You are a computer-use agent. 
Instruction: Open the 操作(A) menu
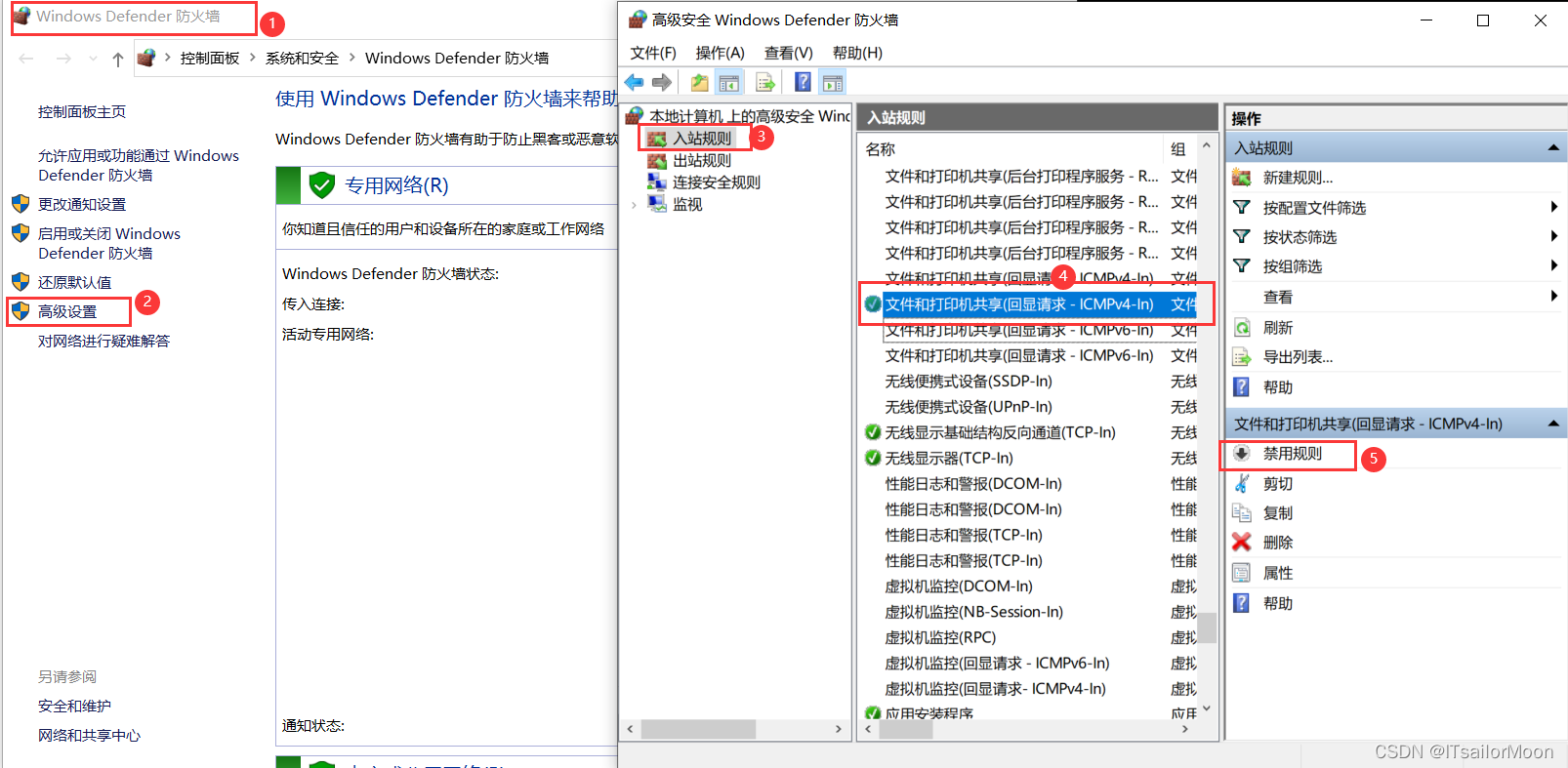tap(721, 53)
